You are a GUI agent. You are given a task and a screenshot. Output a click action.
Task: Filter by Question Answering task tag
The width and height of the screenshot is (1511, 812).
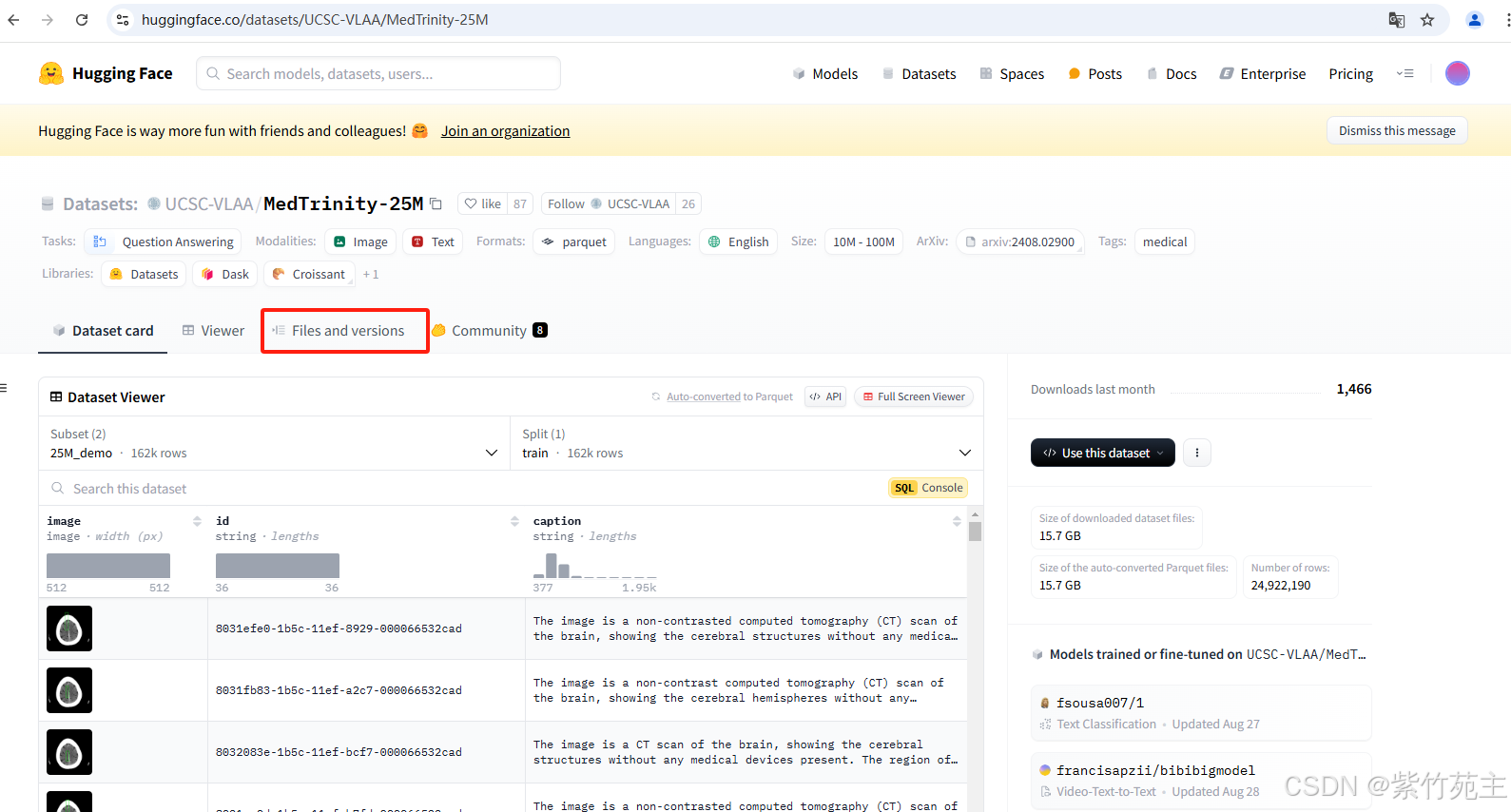163,242
